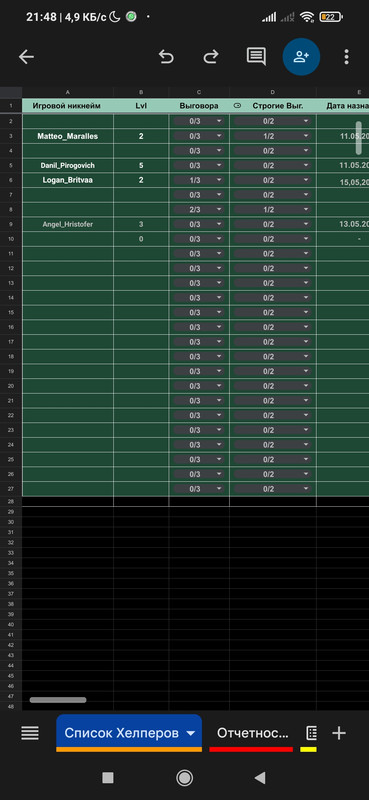The image size is (369, 800).
Task: Open Строгие Выг. dropdown in row 2
Action: click(273, 121)
